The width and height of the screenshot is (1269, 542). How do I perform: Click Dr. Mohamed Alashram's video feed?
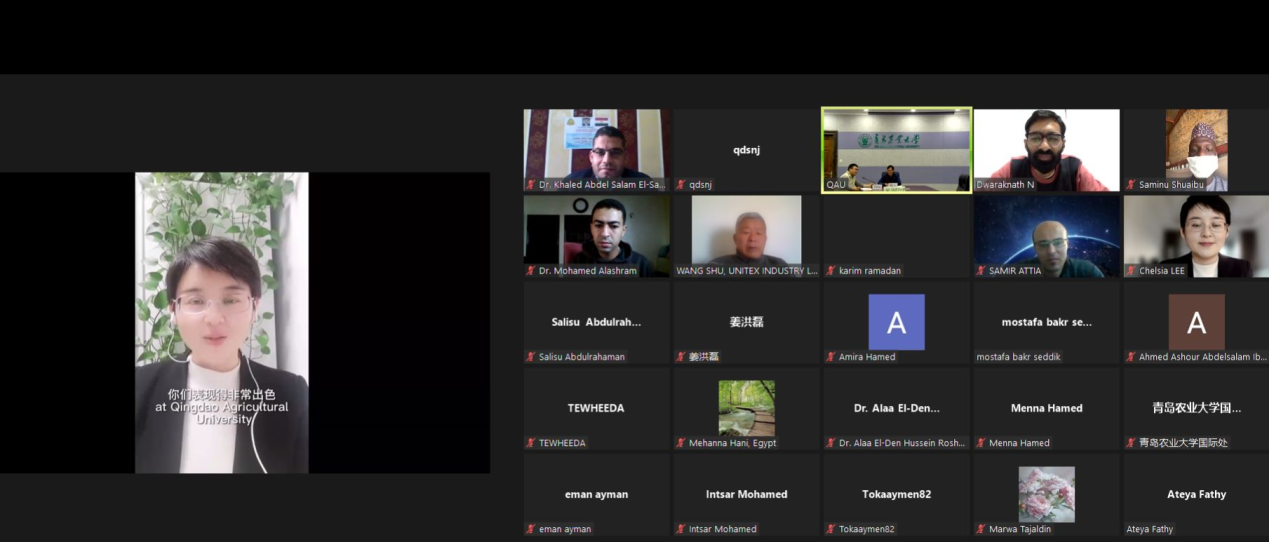596,235
